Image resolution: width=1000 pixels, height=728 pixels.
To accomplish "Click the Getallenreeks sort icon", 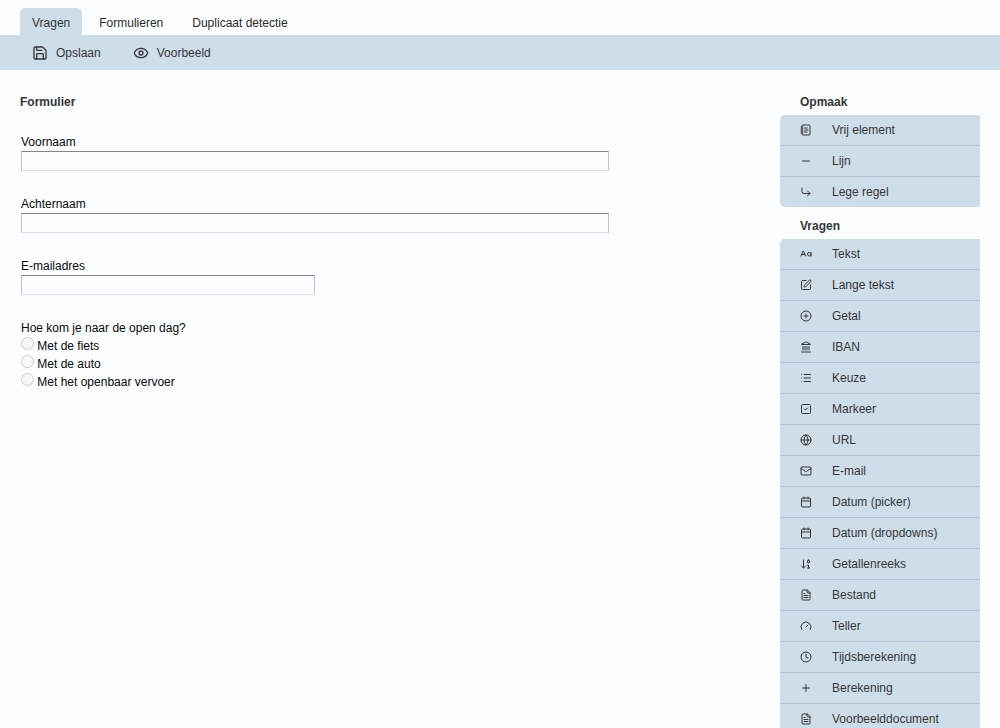I will [806, 564].
